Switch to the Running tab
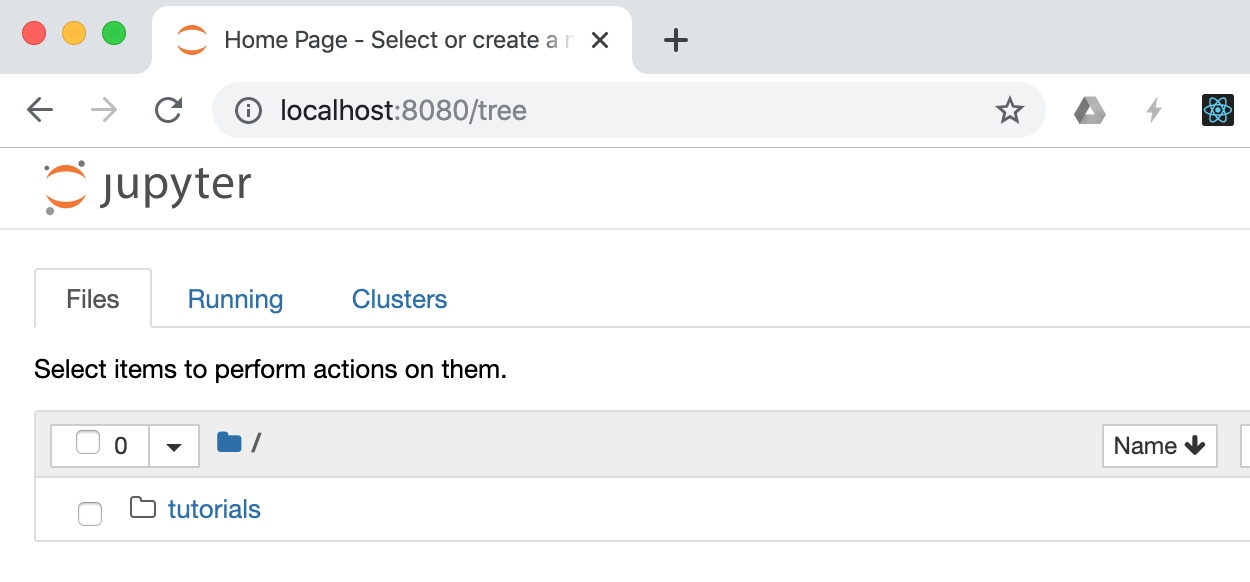The image size is (1250, 582). [234, 299]
